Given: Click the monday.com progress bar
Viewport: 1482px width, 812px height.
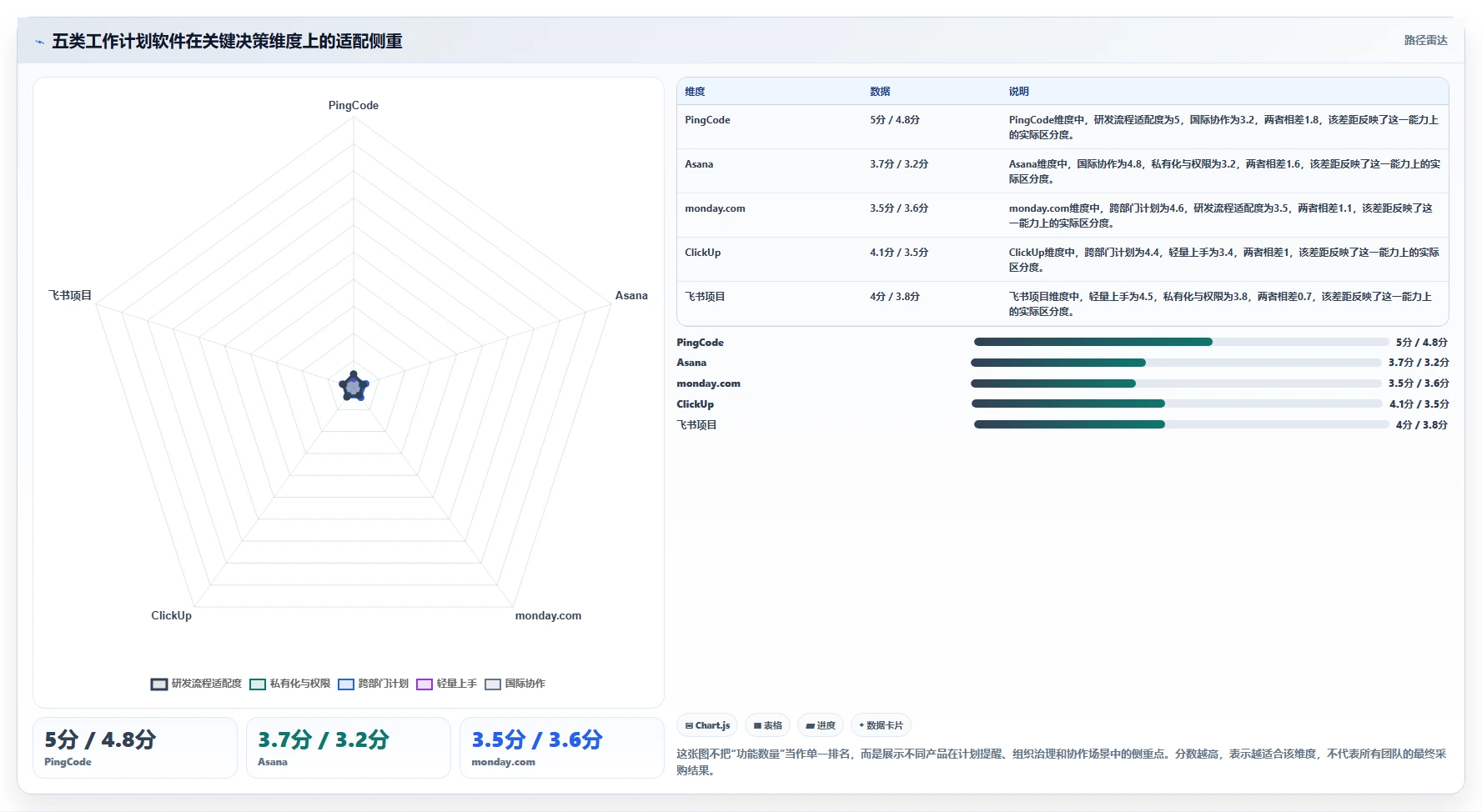Looking at the screenshot, I should click(x=1176, y=383).
